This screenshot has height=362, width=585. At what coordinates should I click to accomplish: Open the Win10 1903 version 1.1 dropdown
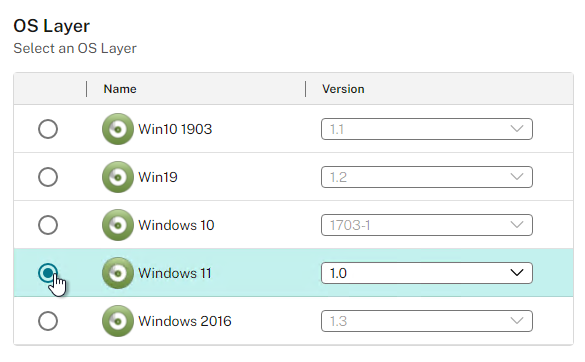426,129
